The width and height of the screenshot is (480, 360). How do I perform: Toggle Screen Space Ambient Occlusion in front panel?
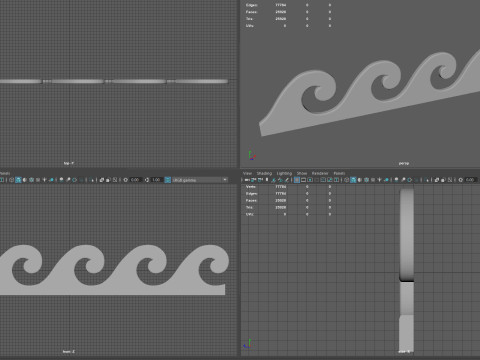pyautogui.click(x=61, y=180)
